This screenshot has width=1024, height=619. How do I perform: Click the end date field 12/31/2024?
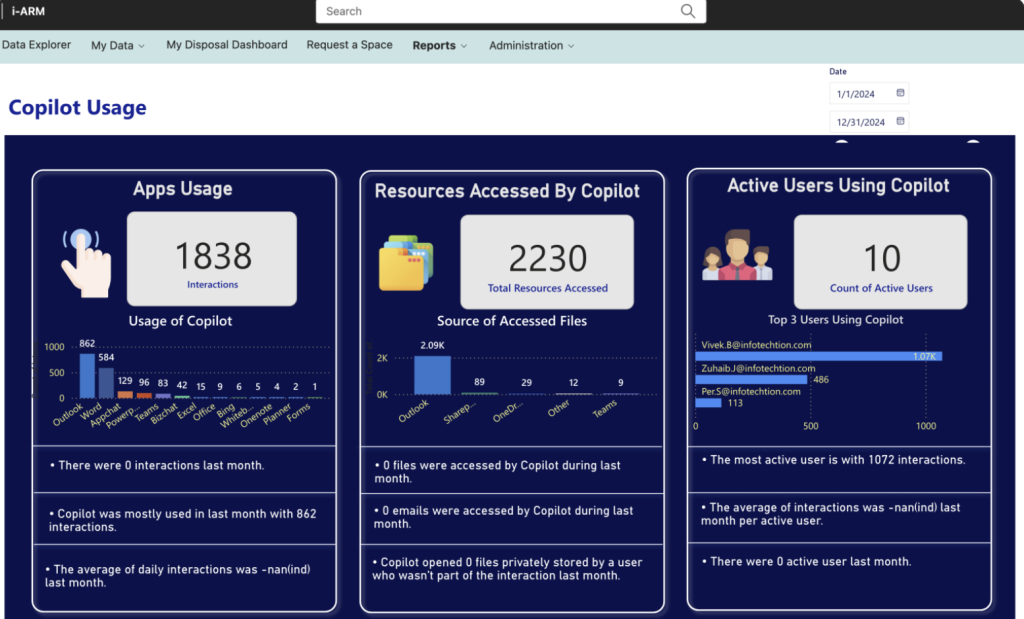tap(869, 121)
